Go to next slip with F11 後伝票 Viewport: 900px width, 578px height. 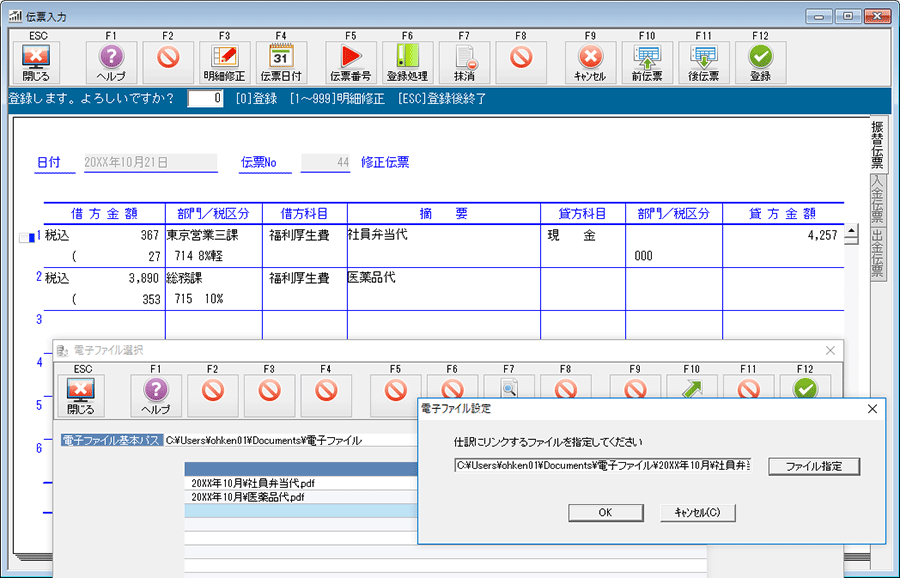[x=704, y=63]
